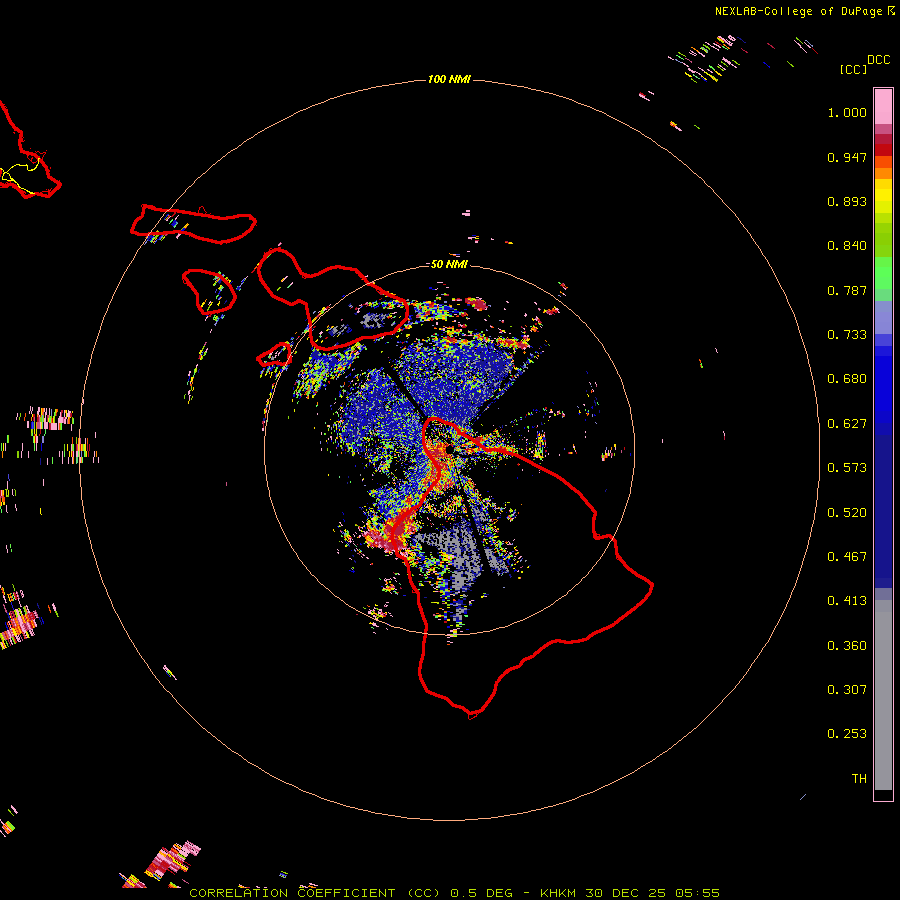The height and width of the screenshot is (900, 900).
Task: Click the 0.680 legend value
Action: click(847, 379)
